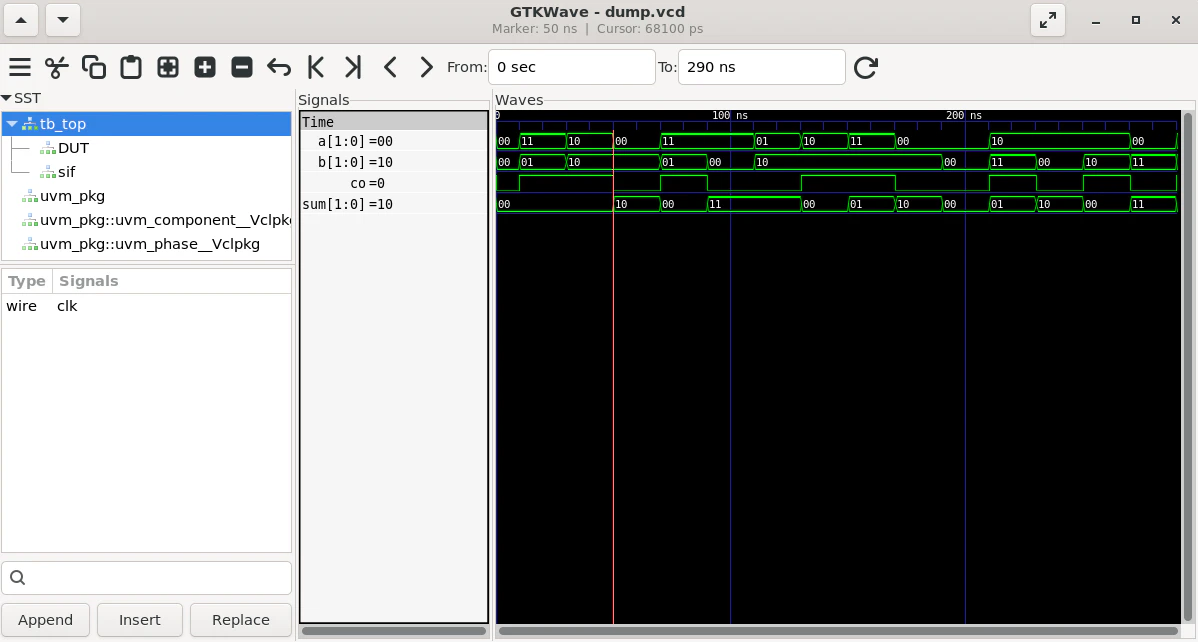Click the waves horizontal scrollbar

[838, 631]
